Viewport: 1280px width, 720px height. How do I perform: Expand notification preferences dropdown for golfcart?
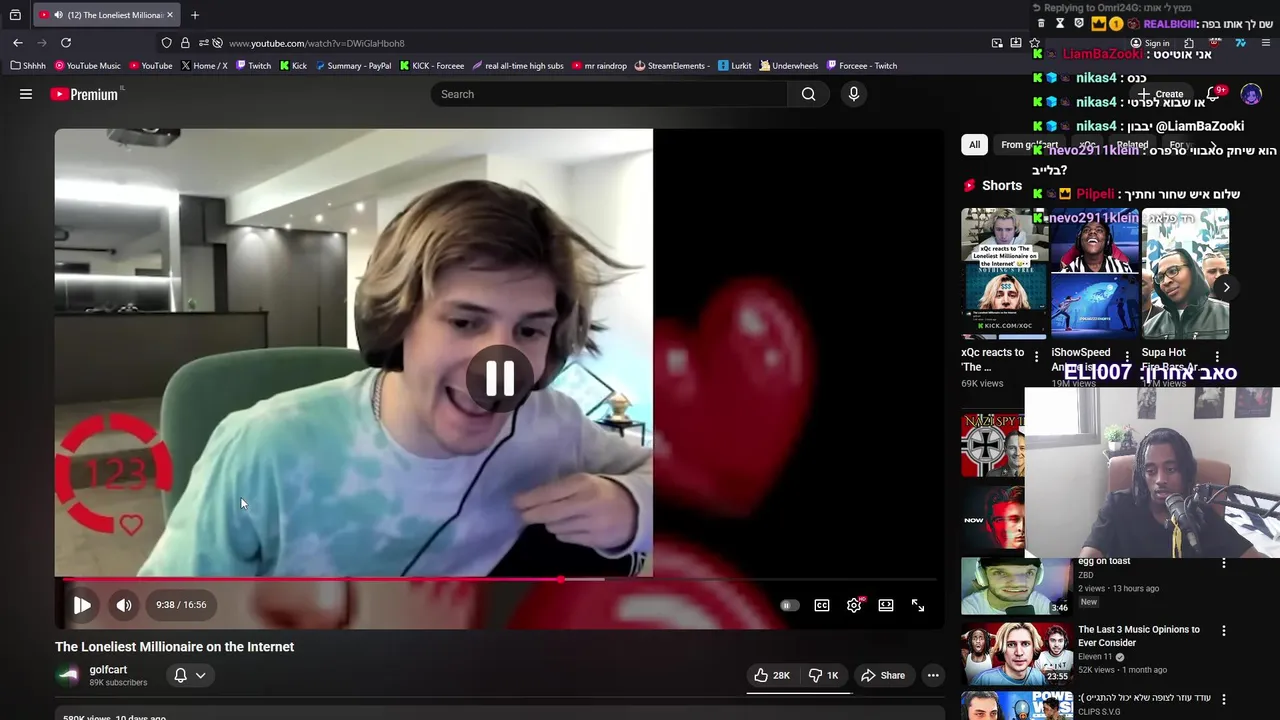tap(190, 675)
